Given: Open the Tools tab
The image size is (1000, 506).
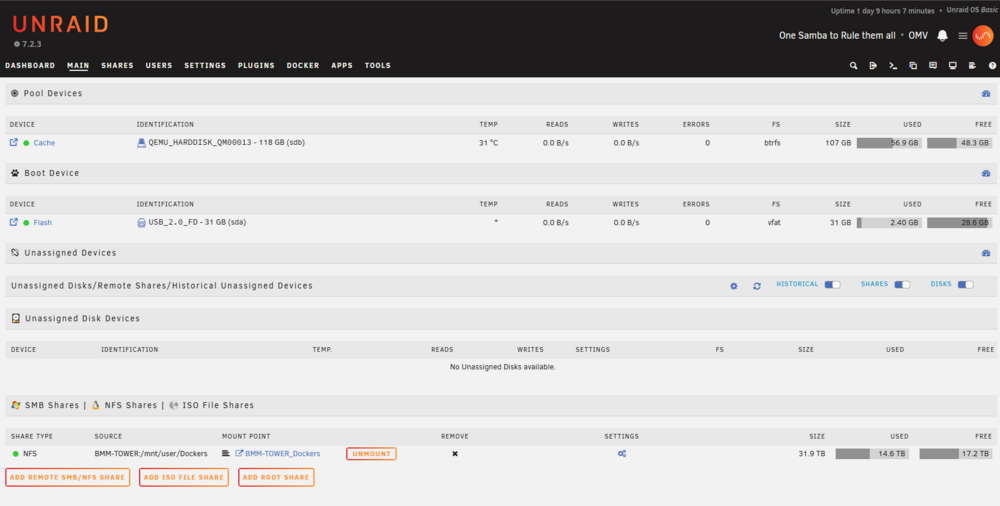Looking at the screenshot, I should pyautogui.click(x=378, y=66).
